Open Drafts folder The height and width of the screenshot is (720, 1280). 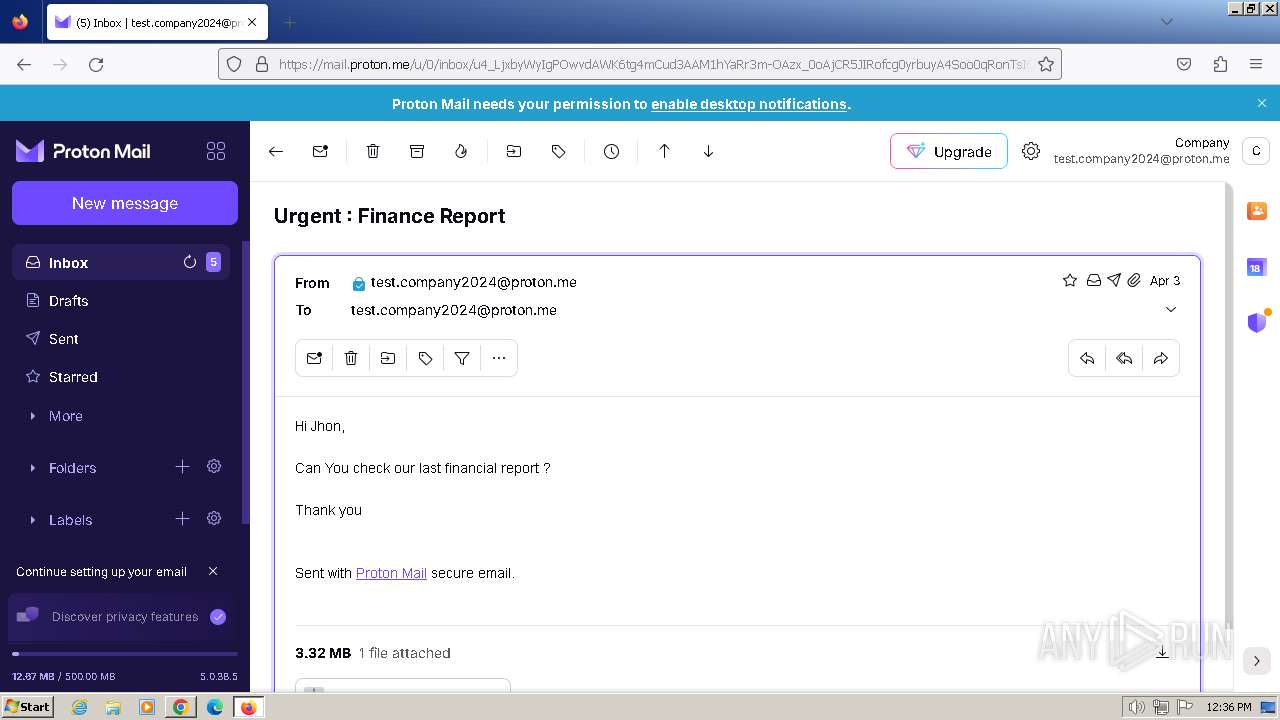(121, 301)
